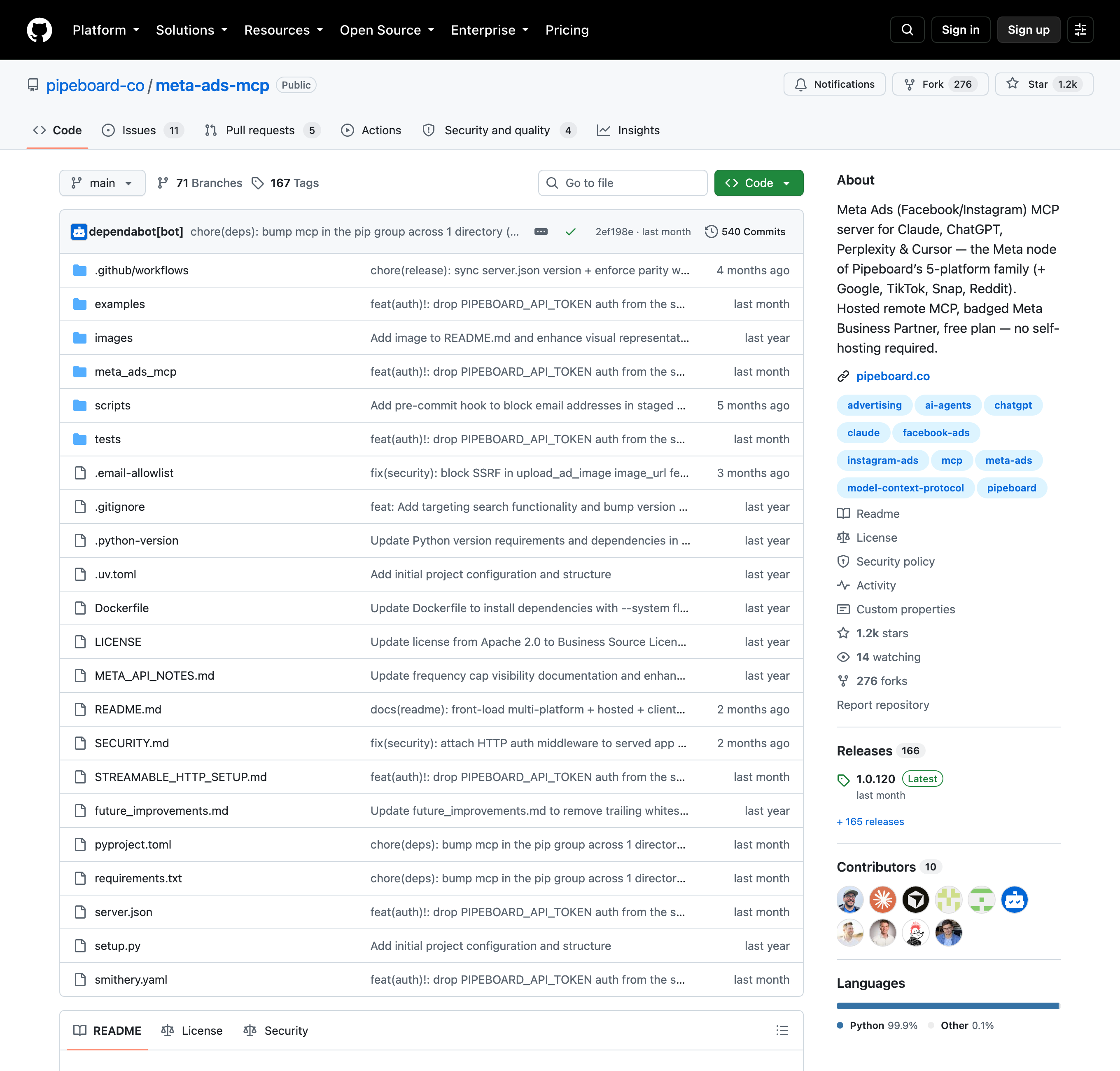
Task: Open the appearance settings sliders icon
Action: (x=1080, y=30)
